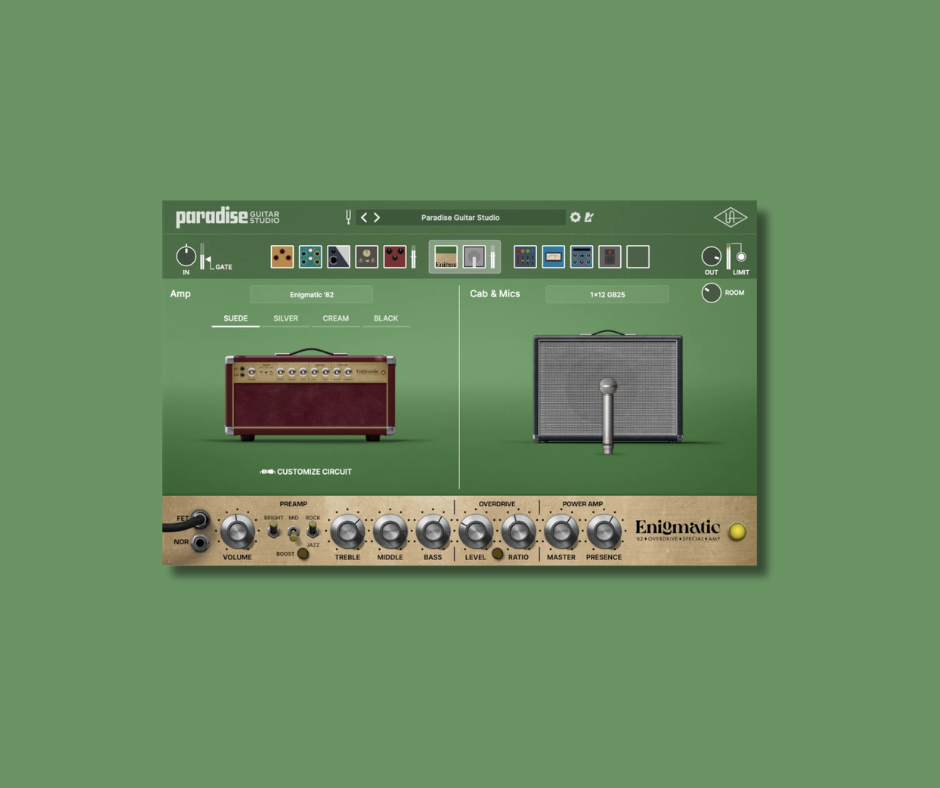Click the overdrive RATIO knob

(518, 531)
